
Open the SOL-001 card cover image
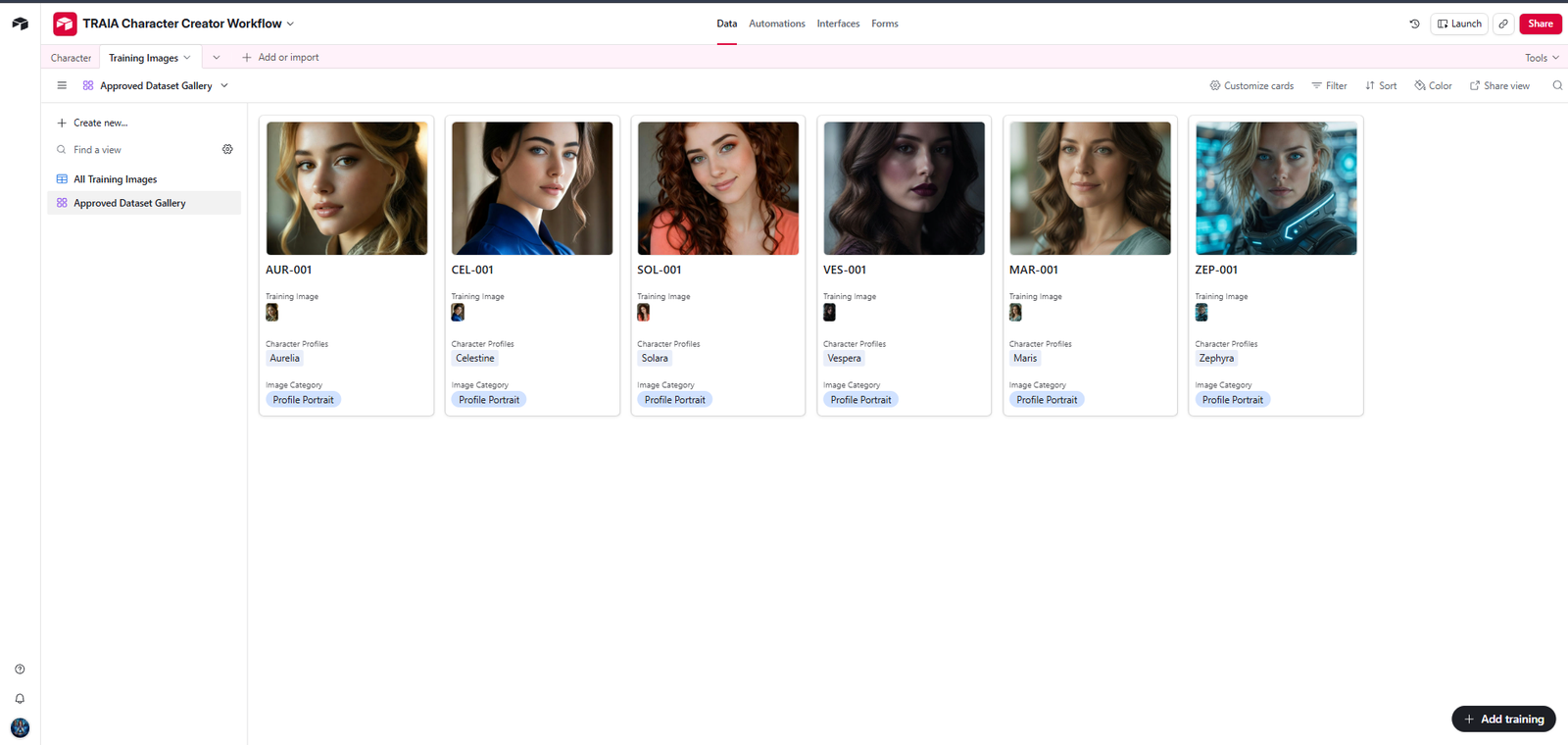718,188
